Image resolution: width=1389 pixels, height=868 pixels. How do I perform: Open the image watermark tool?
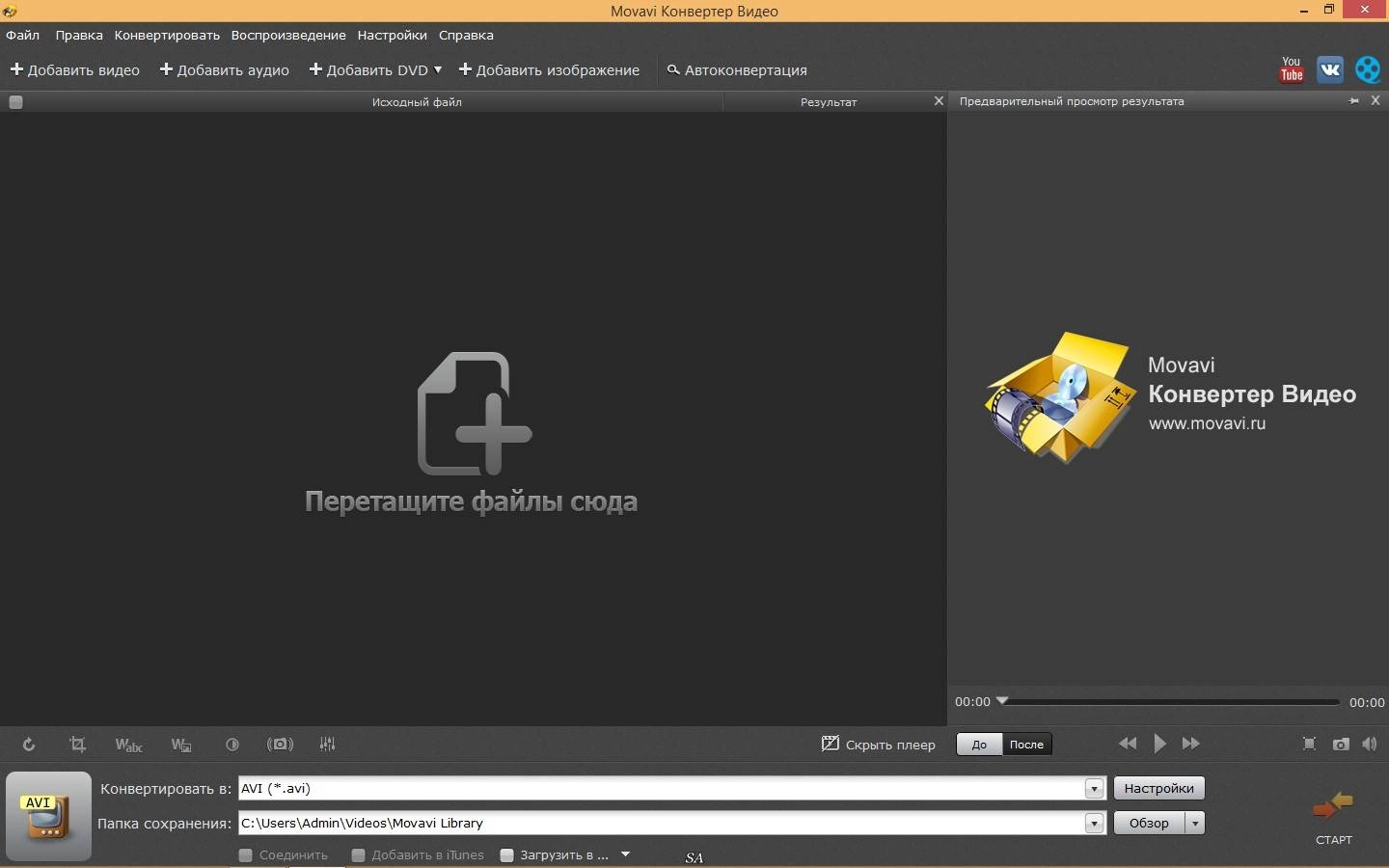tap(180, 745)
